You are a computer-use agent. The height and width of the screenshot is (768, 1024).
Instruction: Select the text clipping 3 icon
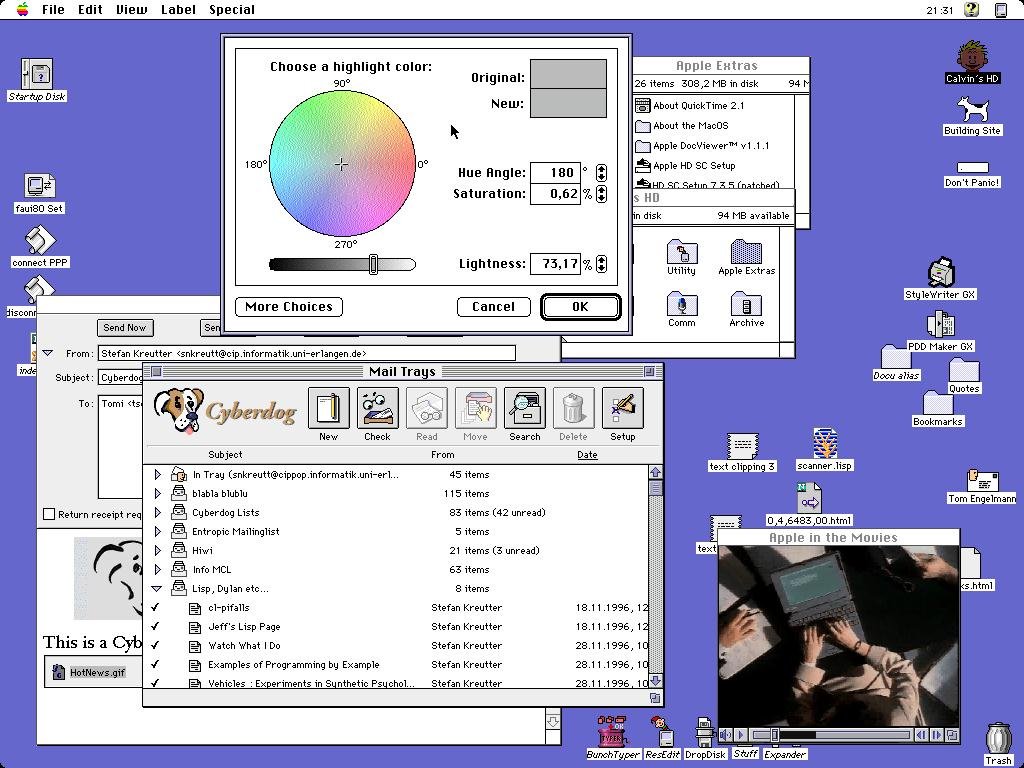pos(743,446)
